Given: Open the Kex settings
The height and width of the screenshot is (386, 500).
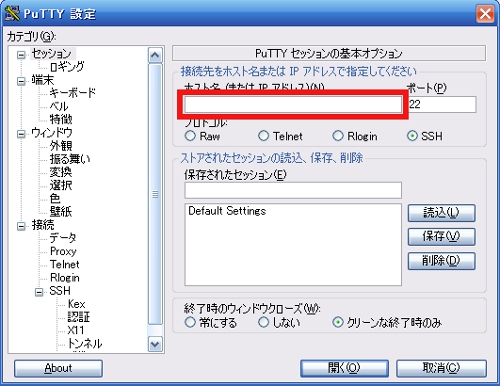Looking at the screenshot, I should pos(76,304).
